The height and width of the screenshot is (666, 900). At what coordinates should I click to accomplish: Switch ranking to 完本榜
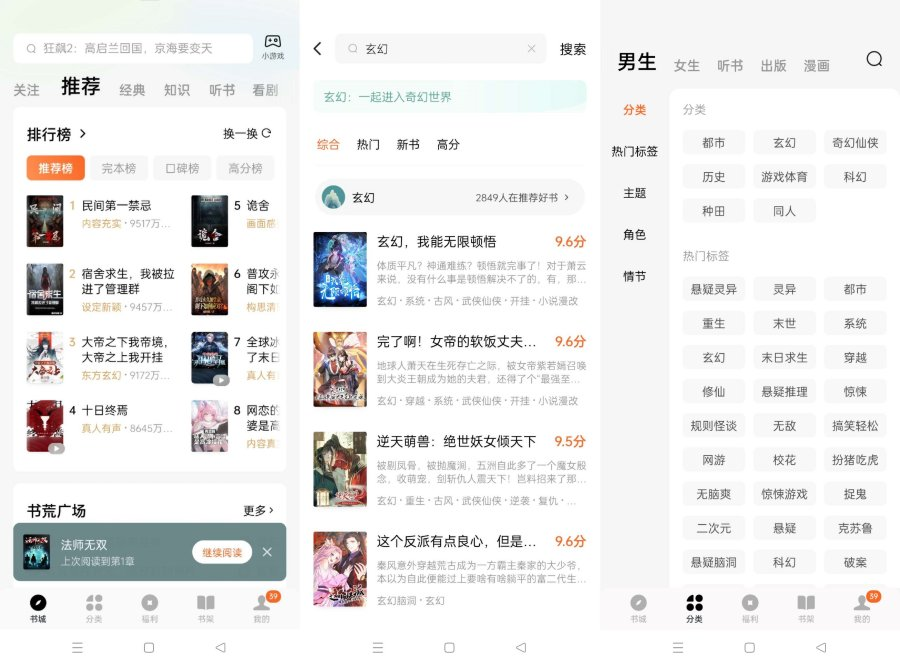(119, 168)
